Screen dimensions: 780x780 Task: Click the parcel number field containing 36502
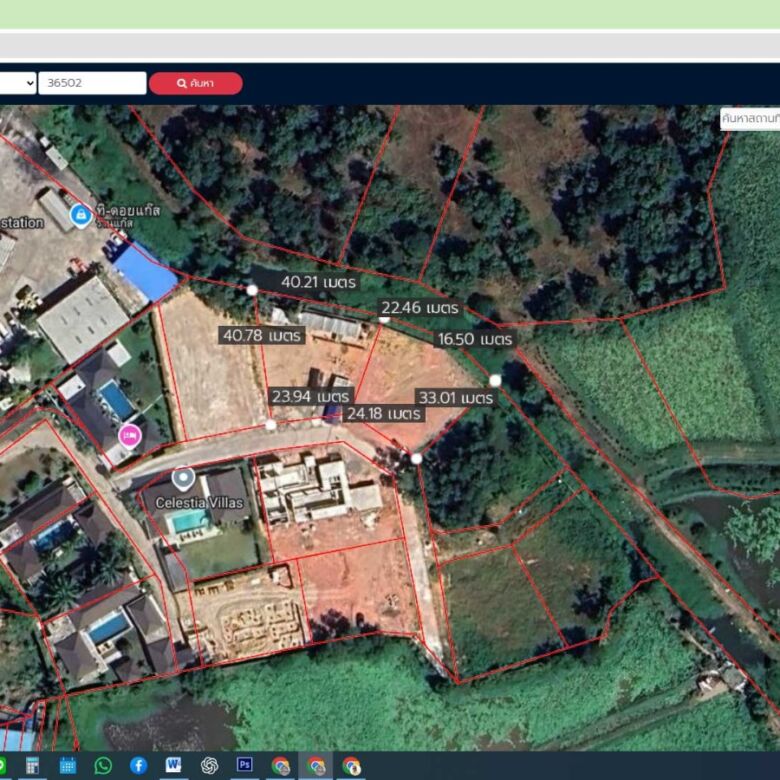[92, 83]
